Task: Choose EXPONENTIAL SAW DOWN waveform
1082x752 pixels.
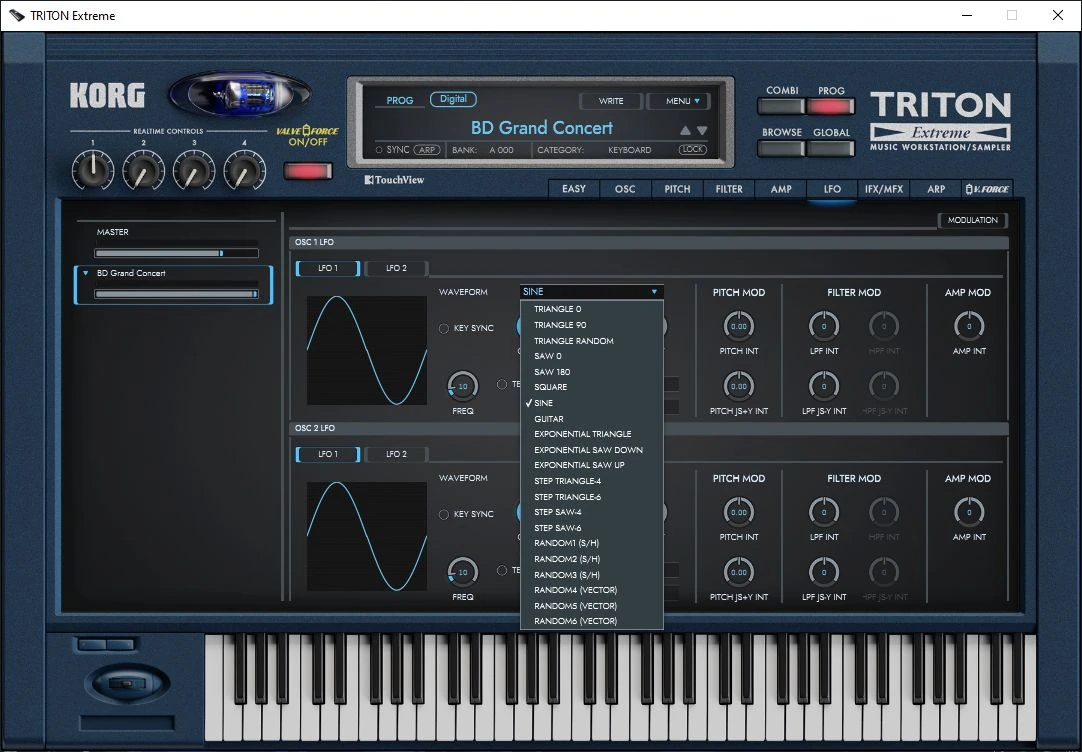Action: [x=591, y=450]
